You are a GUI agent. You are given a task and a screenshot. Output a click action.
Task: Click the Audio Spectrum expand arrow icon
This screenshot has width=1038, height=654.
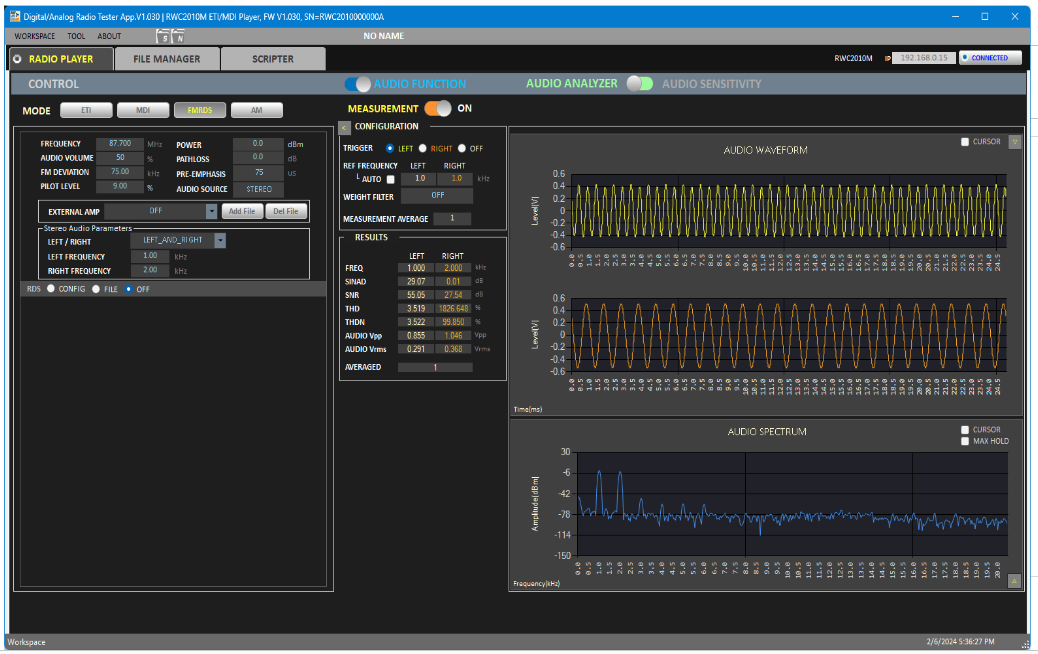click(x=1014, y=580)
